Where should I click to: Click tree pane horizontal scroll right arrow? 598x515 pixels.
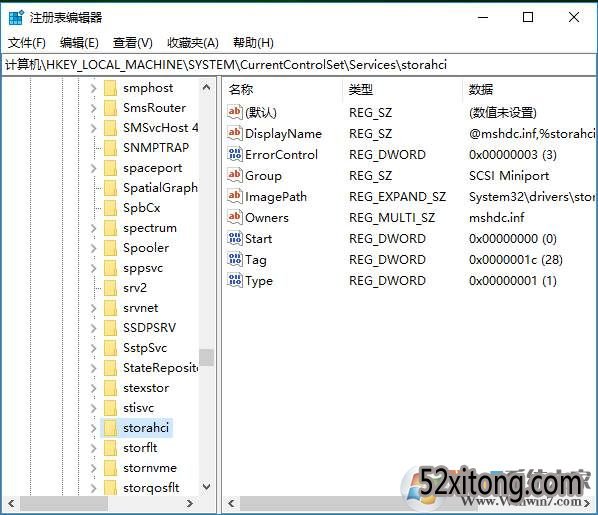(190, 504)
